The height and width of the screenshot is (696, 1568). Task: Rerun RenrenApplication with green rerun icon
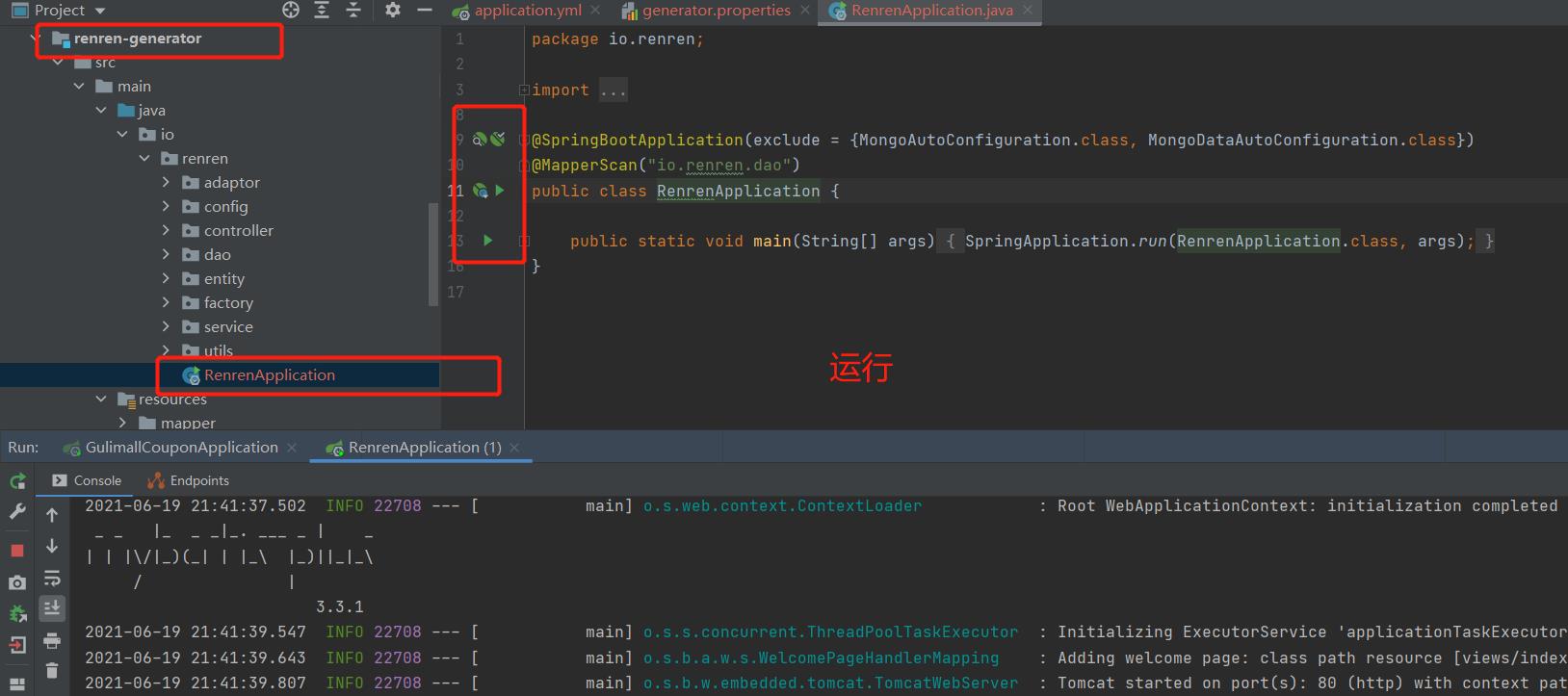coord(17,480)
